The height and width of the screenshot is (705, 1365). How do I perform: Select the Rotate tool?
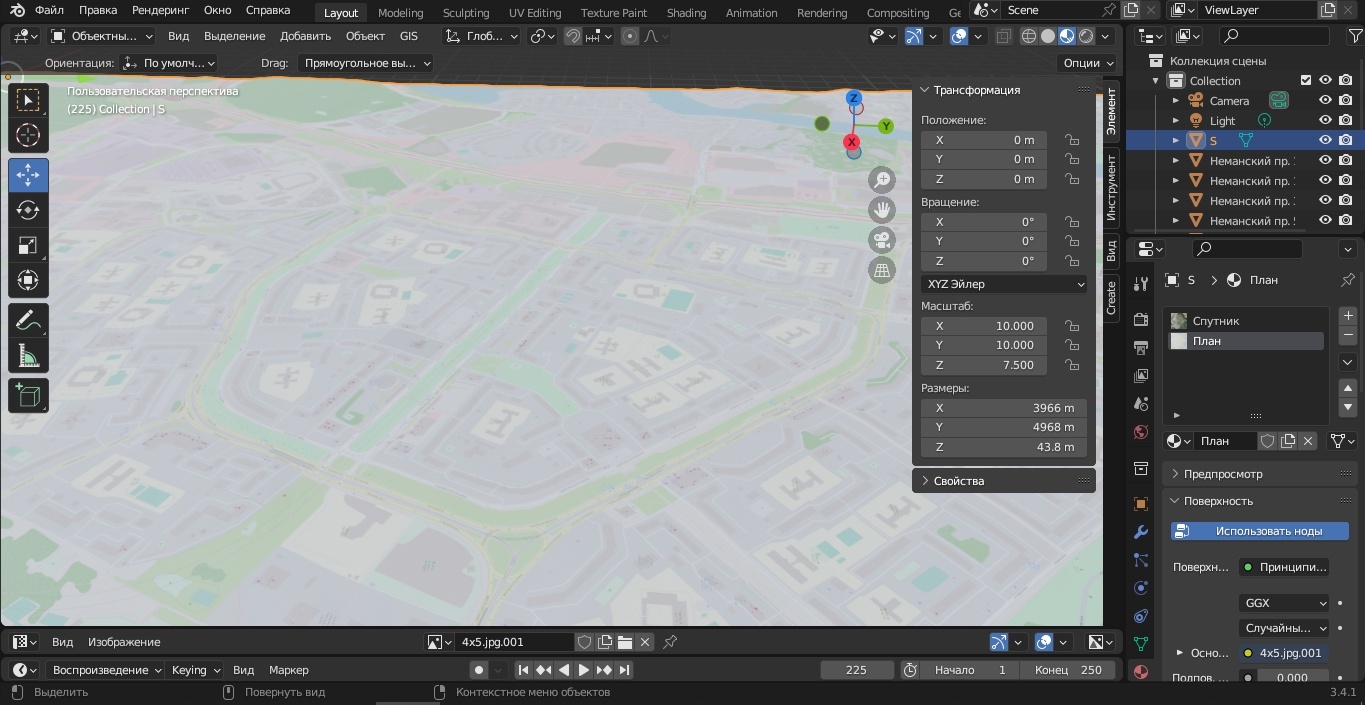28,210
